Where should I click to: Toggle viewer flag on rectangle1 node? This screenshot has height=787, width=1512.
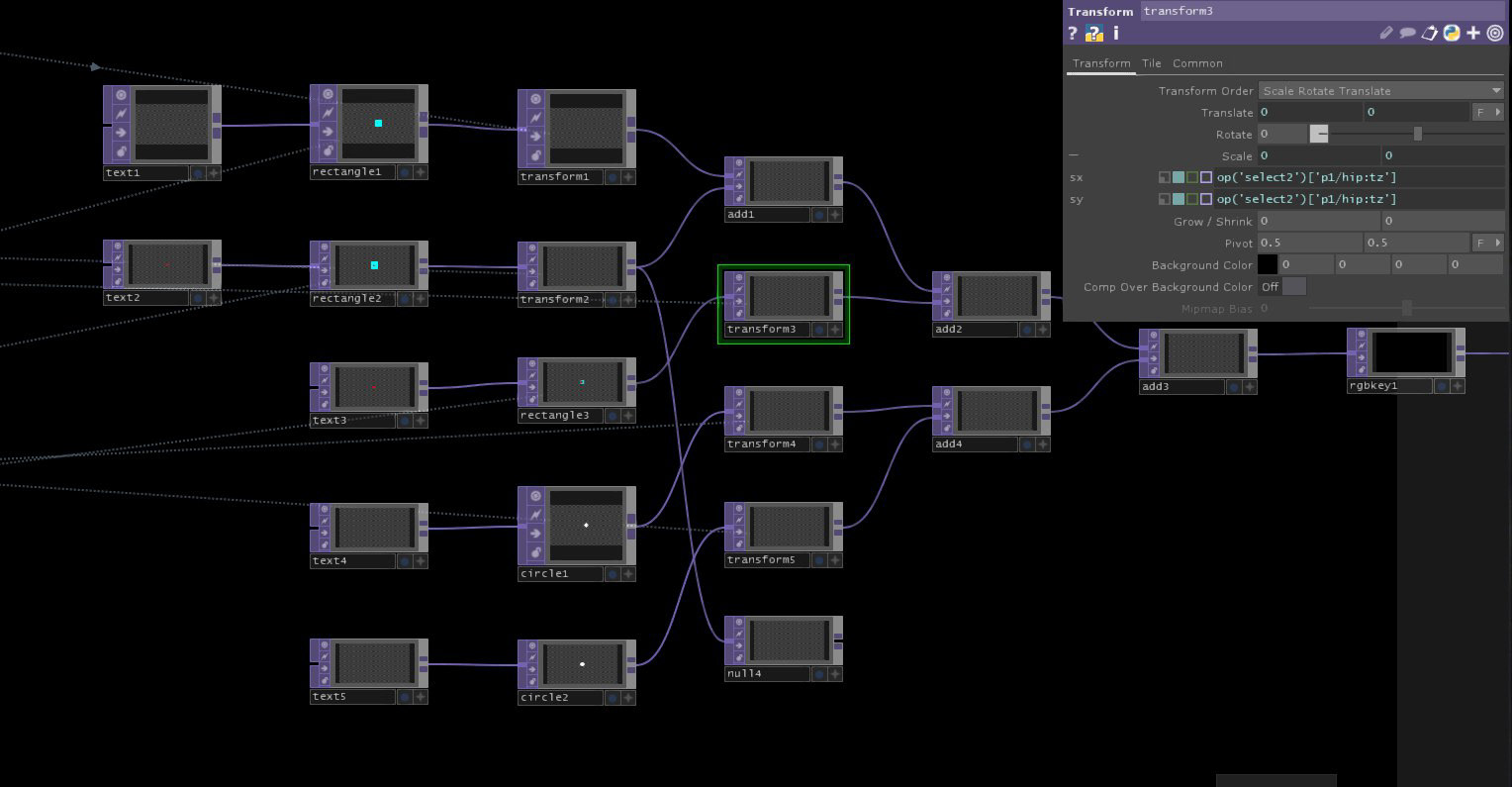pos(328,94)
